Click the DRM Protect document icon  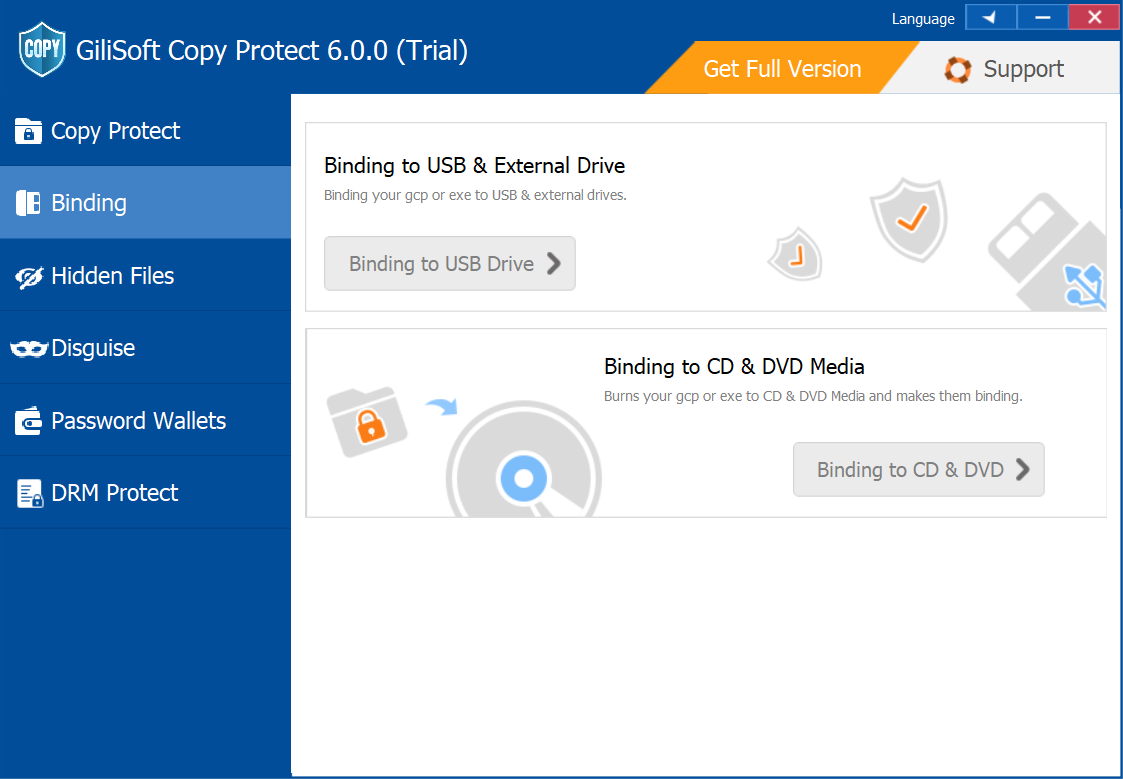click(29, 493)
